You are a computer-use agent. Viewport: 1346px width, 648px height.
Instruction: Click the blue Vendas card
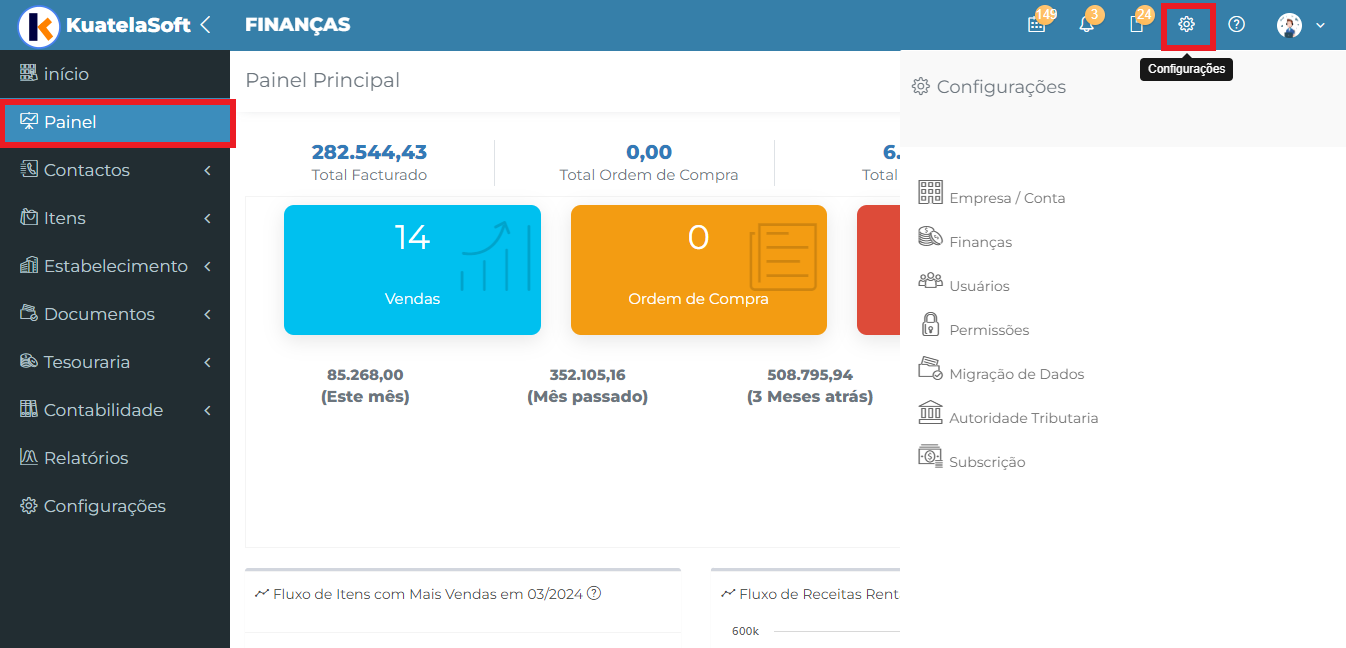(412, 270)
